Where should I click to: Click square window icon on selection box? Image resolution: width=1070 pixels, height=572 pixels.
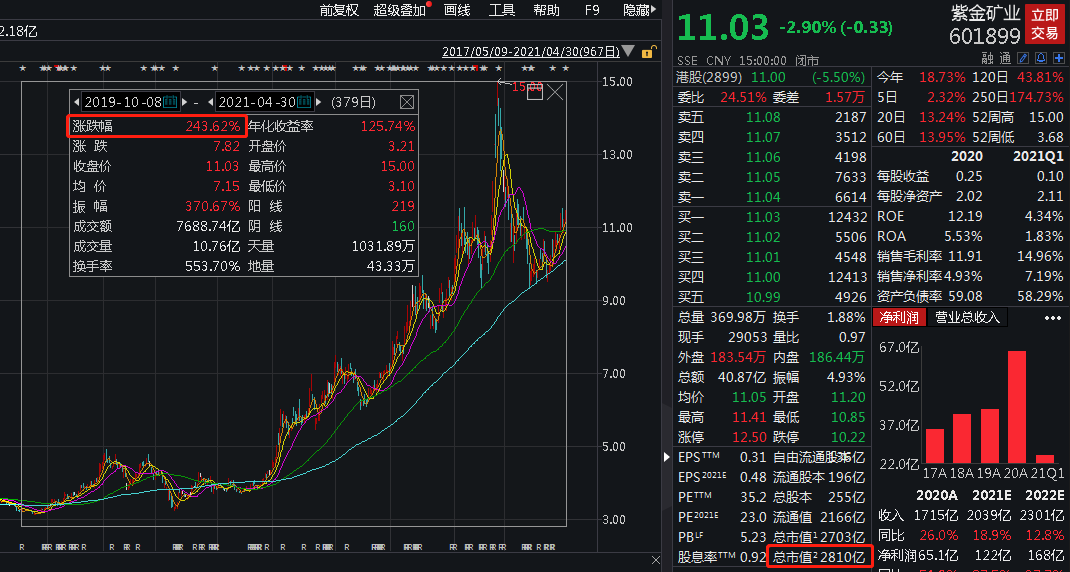[535, 92]
